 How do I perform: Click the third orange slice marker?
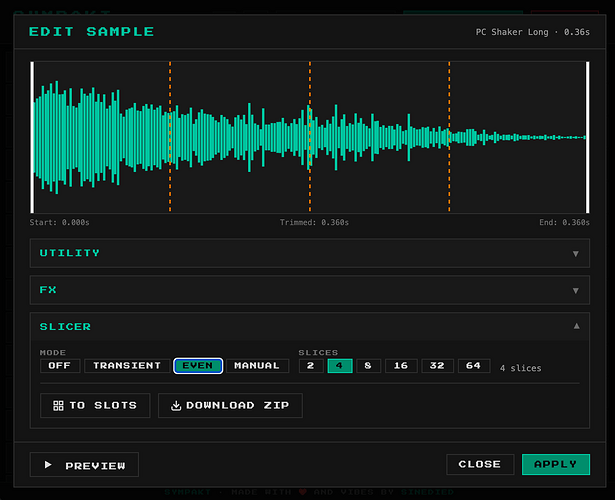click(449, 137)
